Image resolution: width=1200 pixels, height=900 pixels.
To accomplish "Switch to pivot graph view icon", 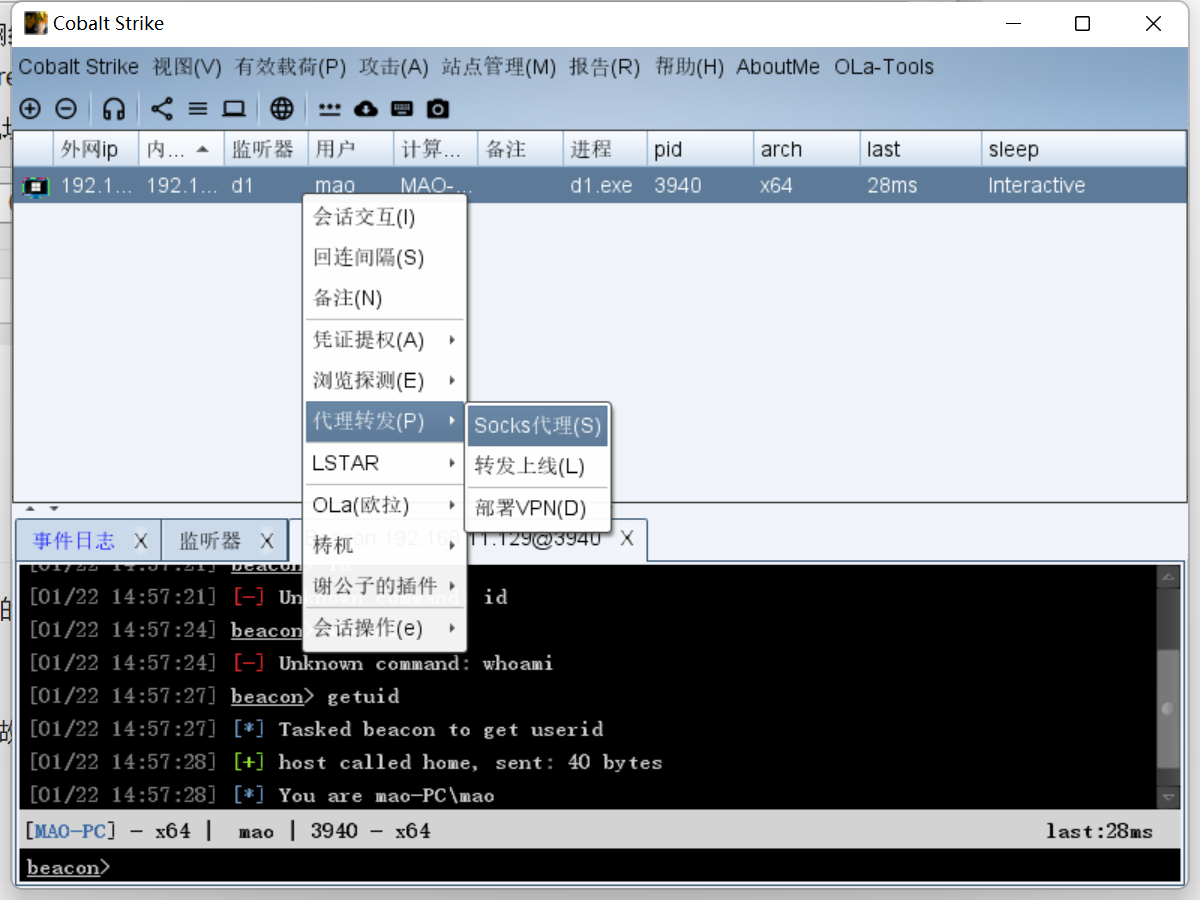I will coord(162,108).
